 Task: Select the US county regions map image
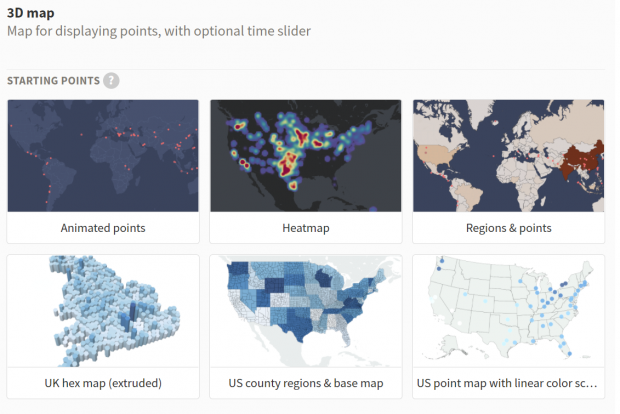click(305, 311)
